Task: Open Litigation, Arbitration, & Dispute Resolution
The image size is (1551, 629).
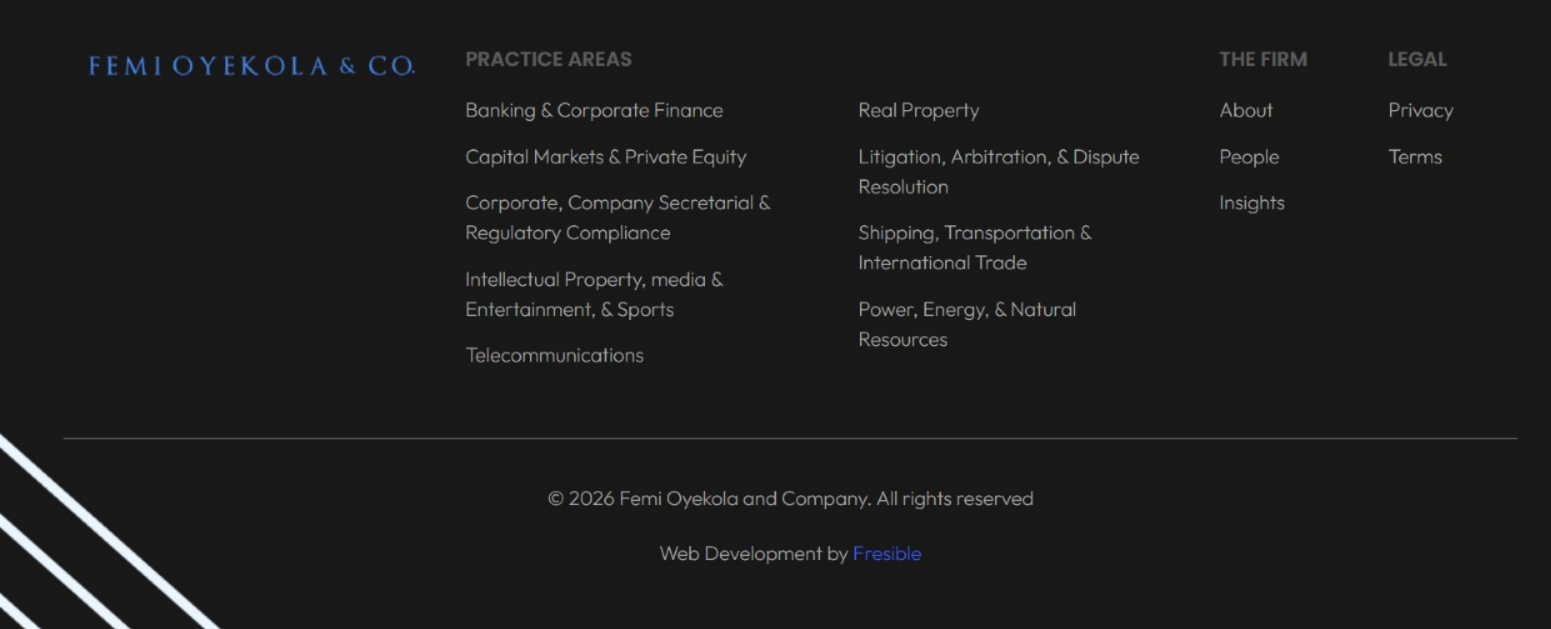Action: (998, 171)
